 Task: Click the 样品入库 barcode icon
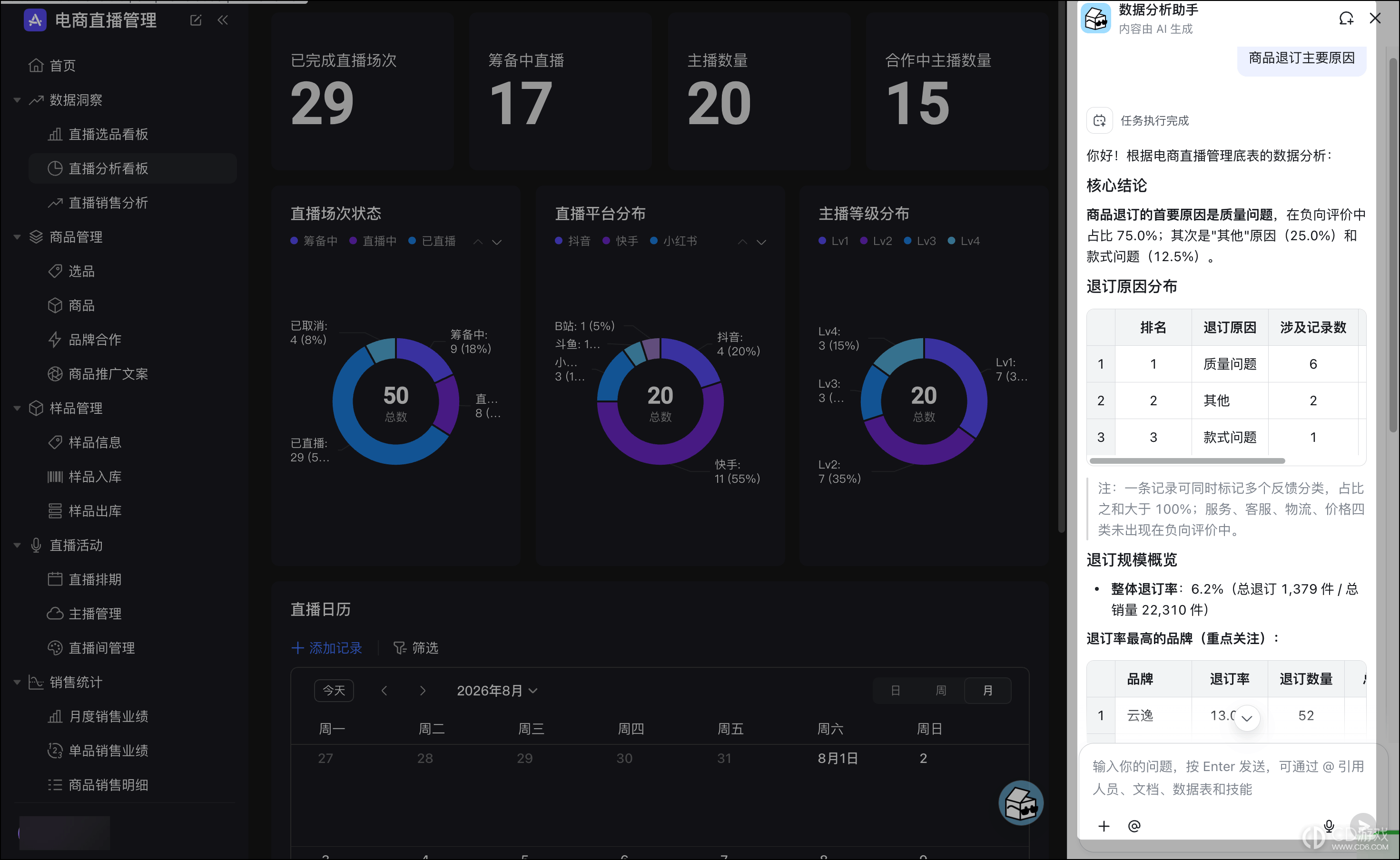tap(55, 477)
